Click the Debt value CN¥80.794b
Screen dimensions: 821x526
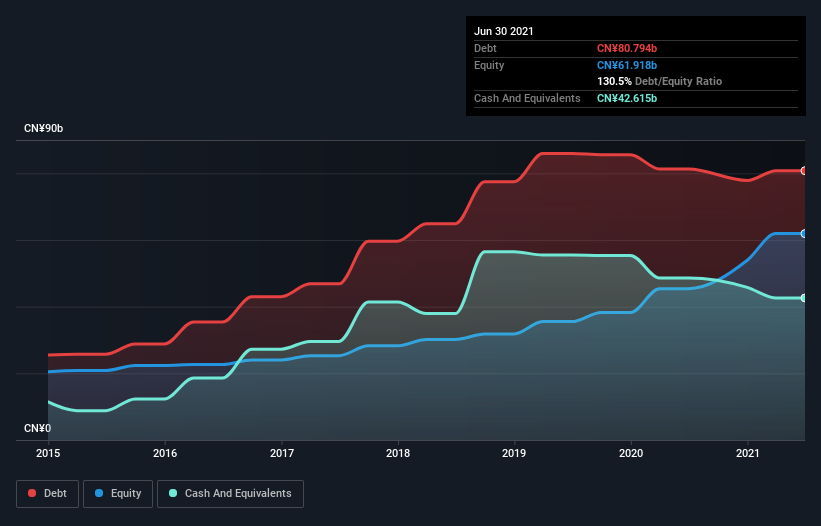tap(627, 48)
